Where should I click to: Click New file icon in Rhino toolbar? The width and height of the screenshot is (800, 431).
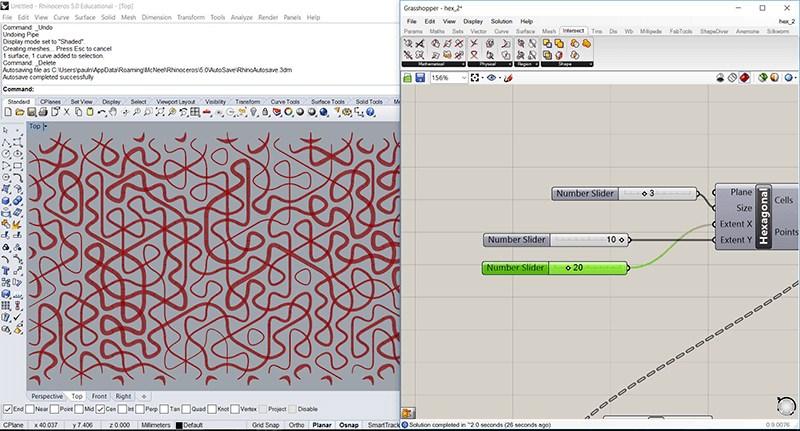coord(8,112)
